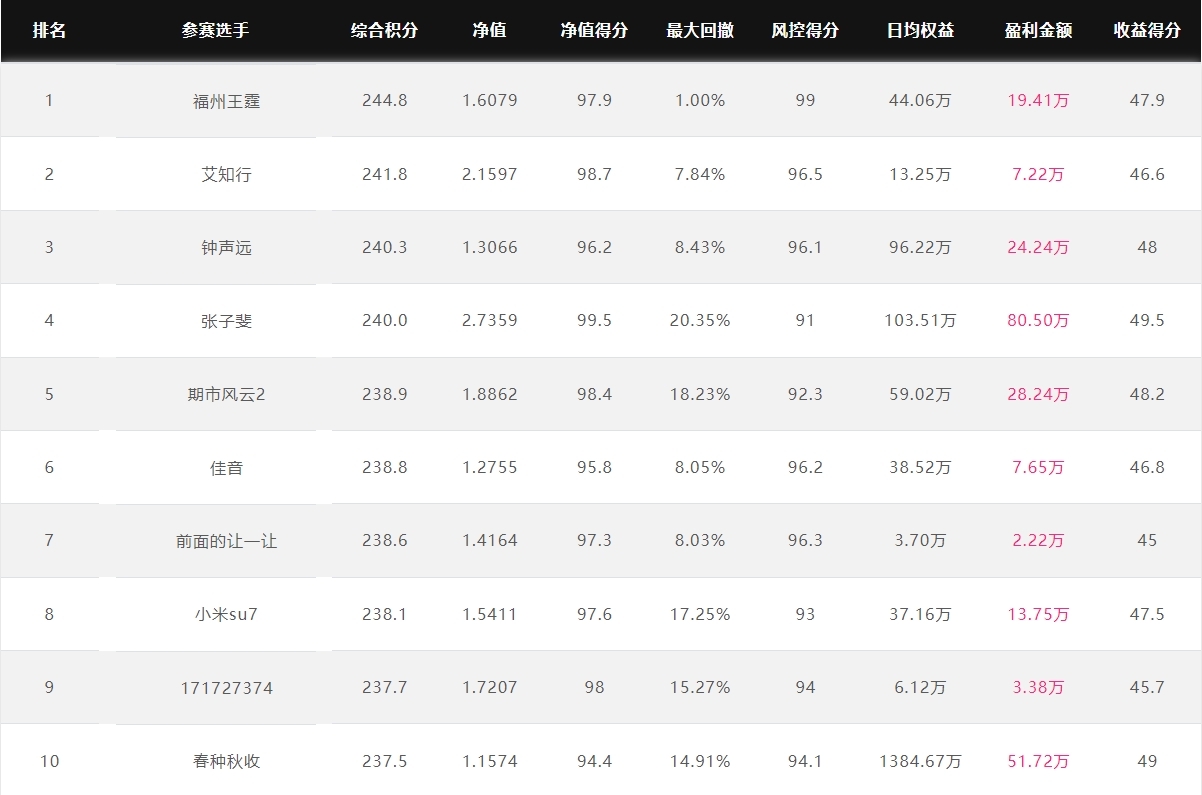1202x795 pixels.
Task: Select contestant 钟声远
Action: [226, 248]
